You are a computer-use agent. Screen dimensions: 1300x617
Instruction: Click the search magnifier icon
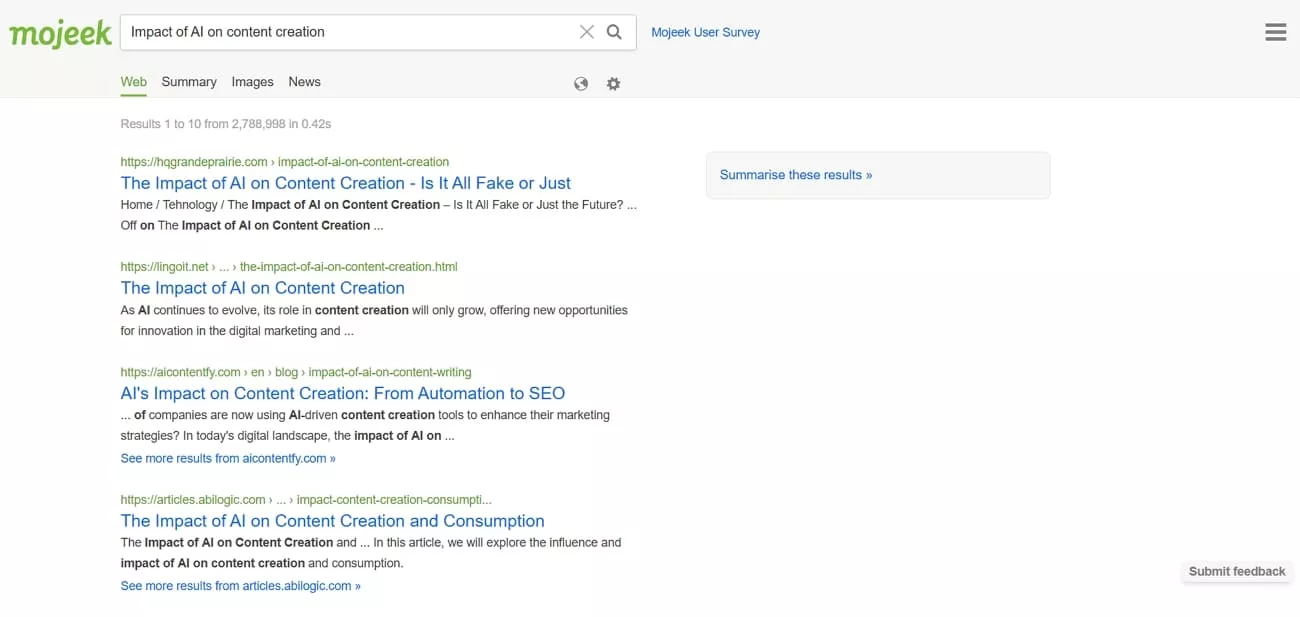pyautogui.click(x=614, y=31)
